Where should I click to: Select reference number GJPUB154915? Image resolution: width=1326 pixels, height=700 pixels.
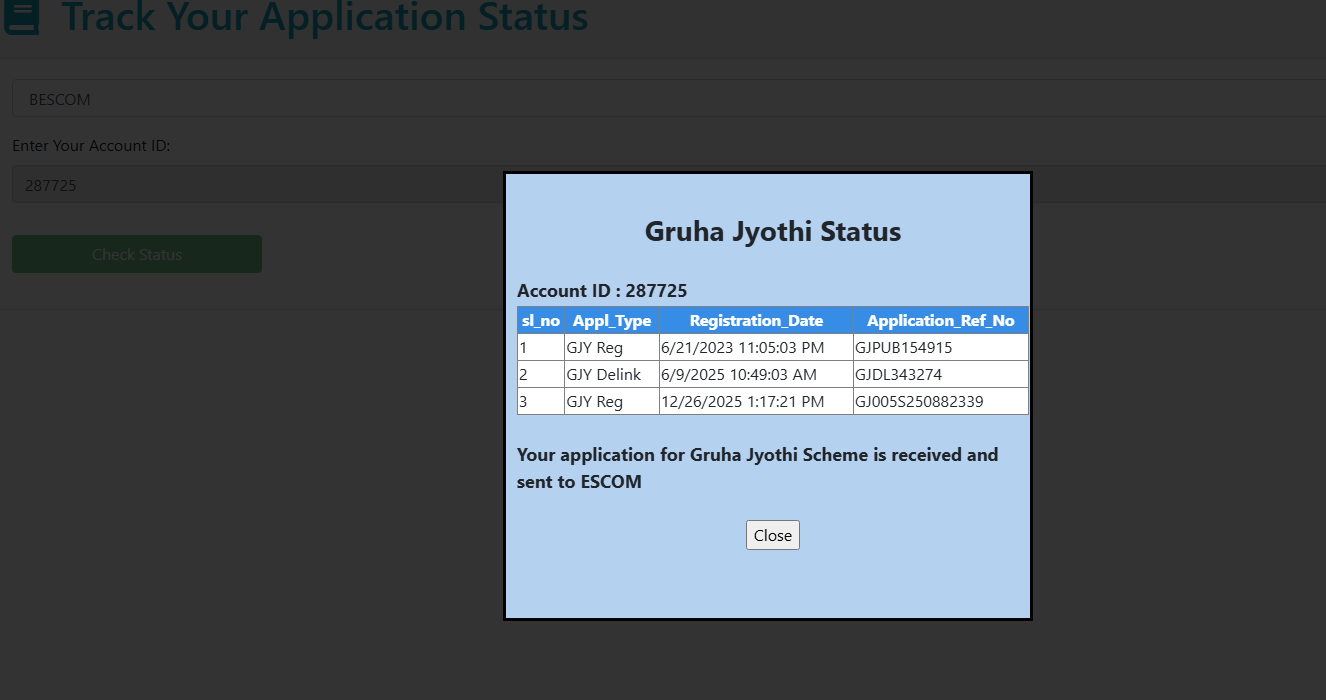point(903,348)
